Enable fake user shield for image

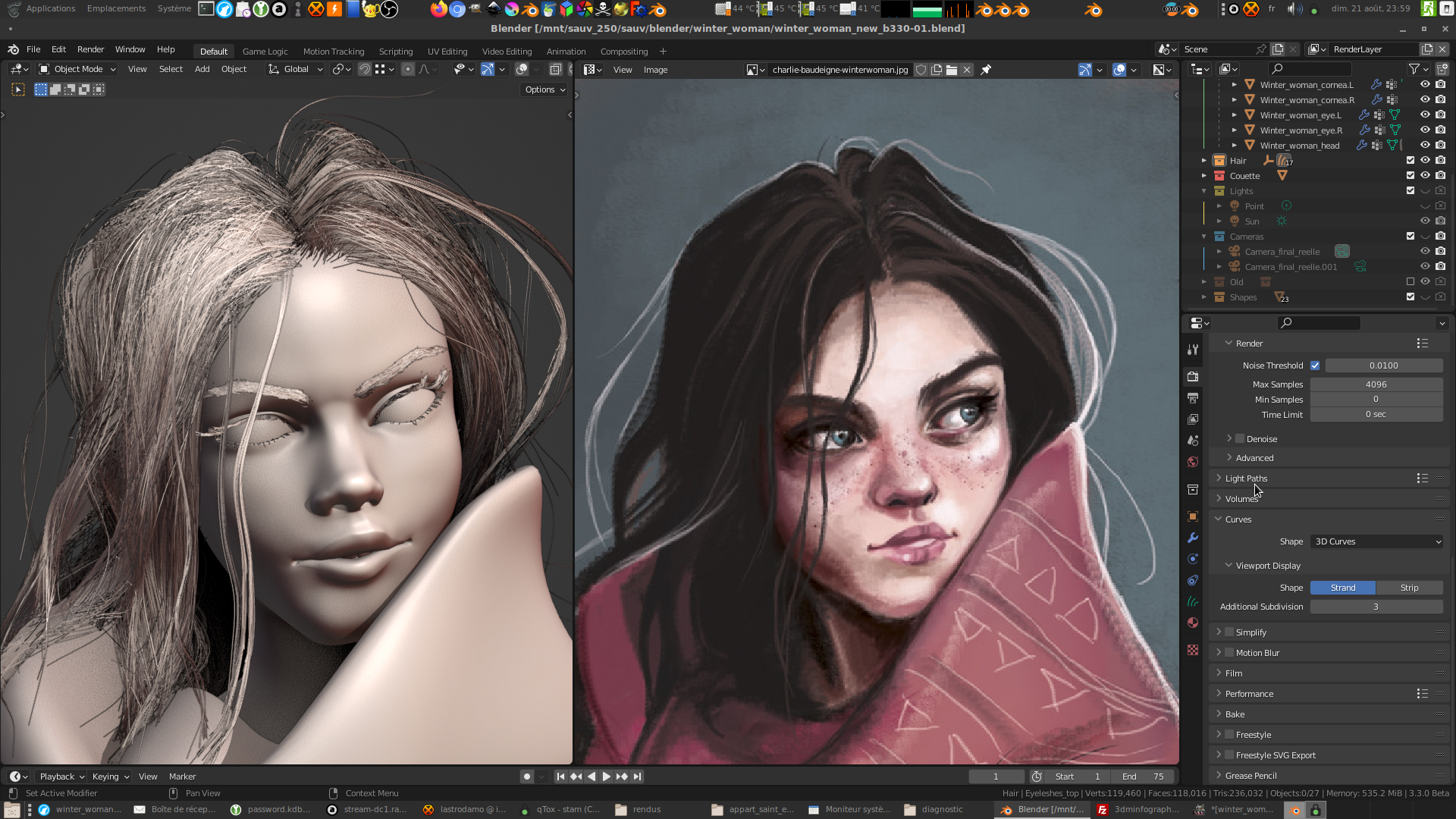pos(921,70)
